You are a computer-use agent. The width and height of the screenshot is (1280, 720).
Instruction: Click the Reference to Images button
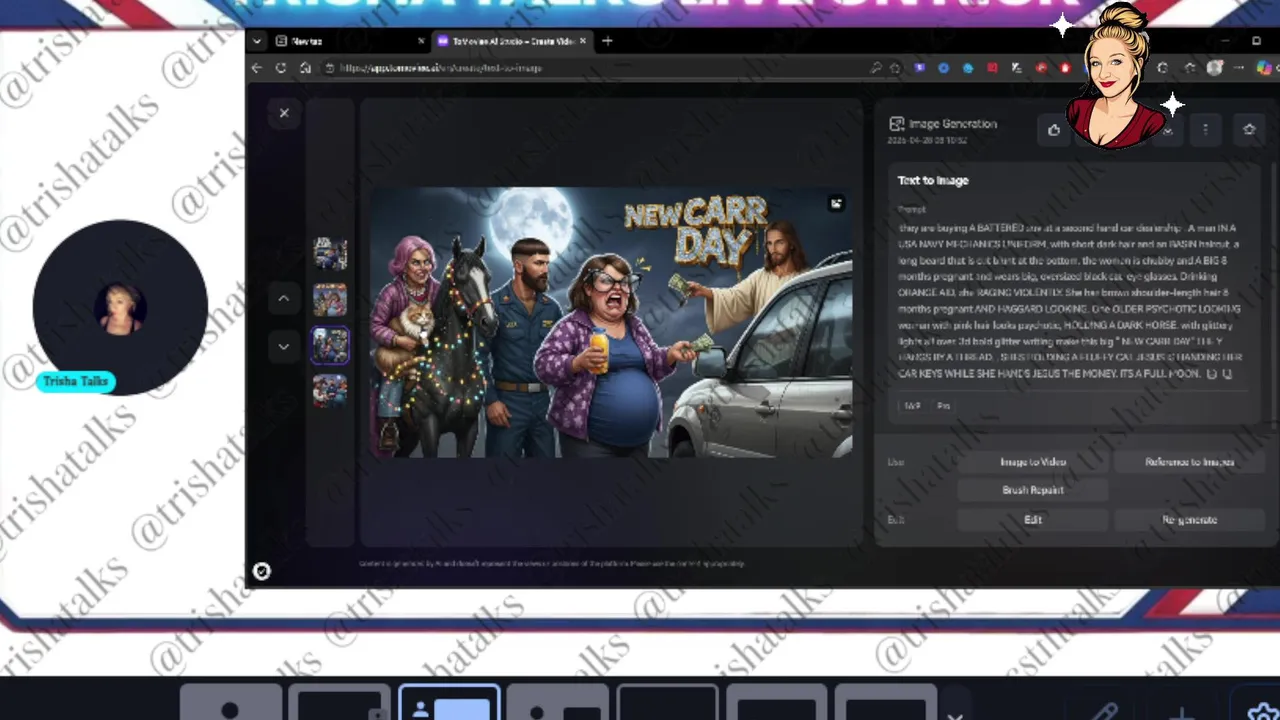click(1189, 462)
